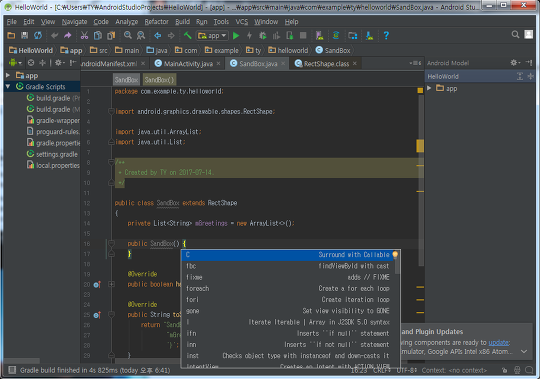Click the green Run button

click(236, 35)
